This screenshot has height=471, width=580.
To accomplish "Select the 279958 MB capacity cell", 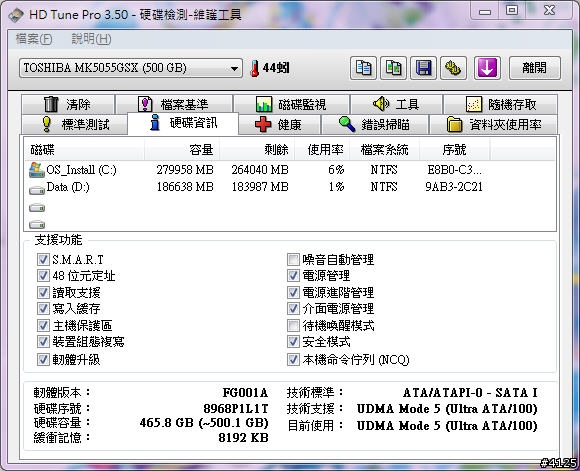I will 185,170.
